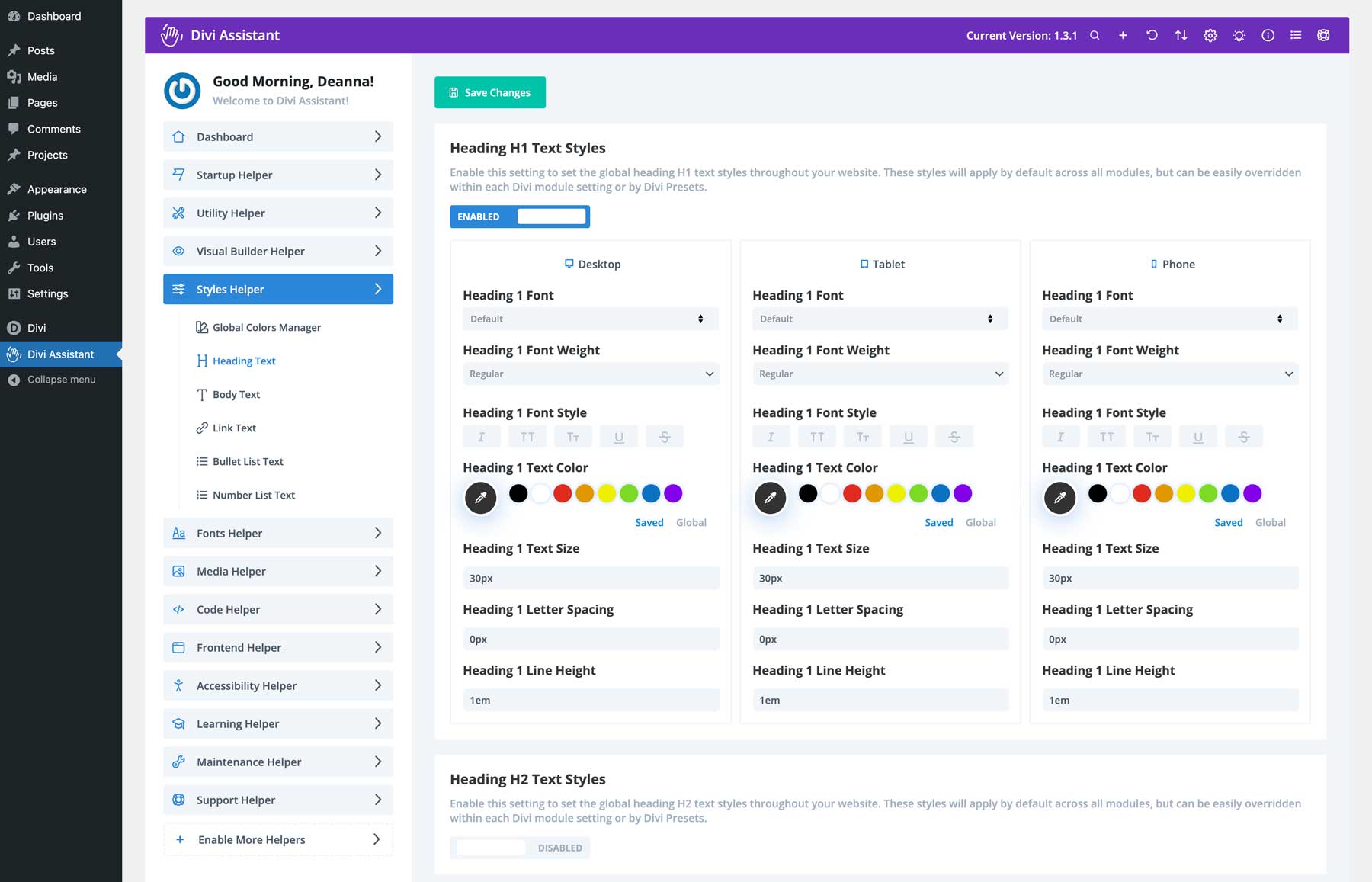Apply underline style to Phone Heading 1
Viewport: 1372px width, 882px height.
1198,436
